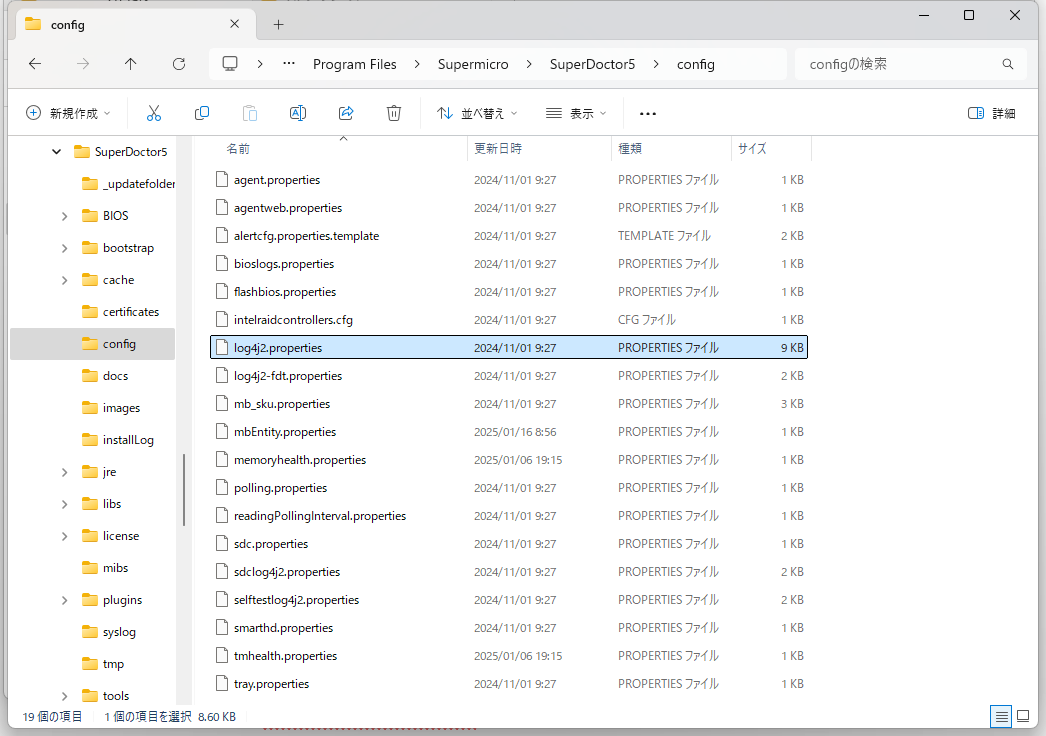Switch to large thumbnails view icon
Image resolution: width=1046 pixels, height=736 pixels.
[x=1023, y=717]
